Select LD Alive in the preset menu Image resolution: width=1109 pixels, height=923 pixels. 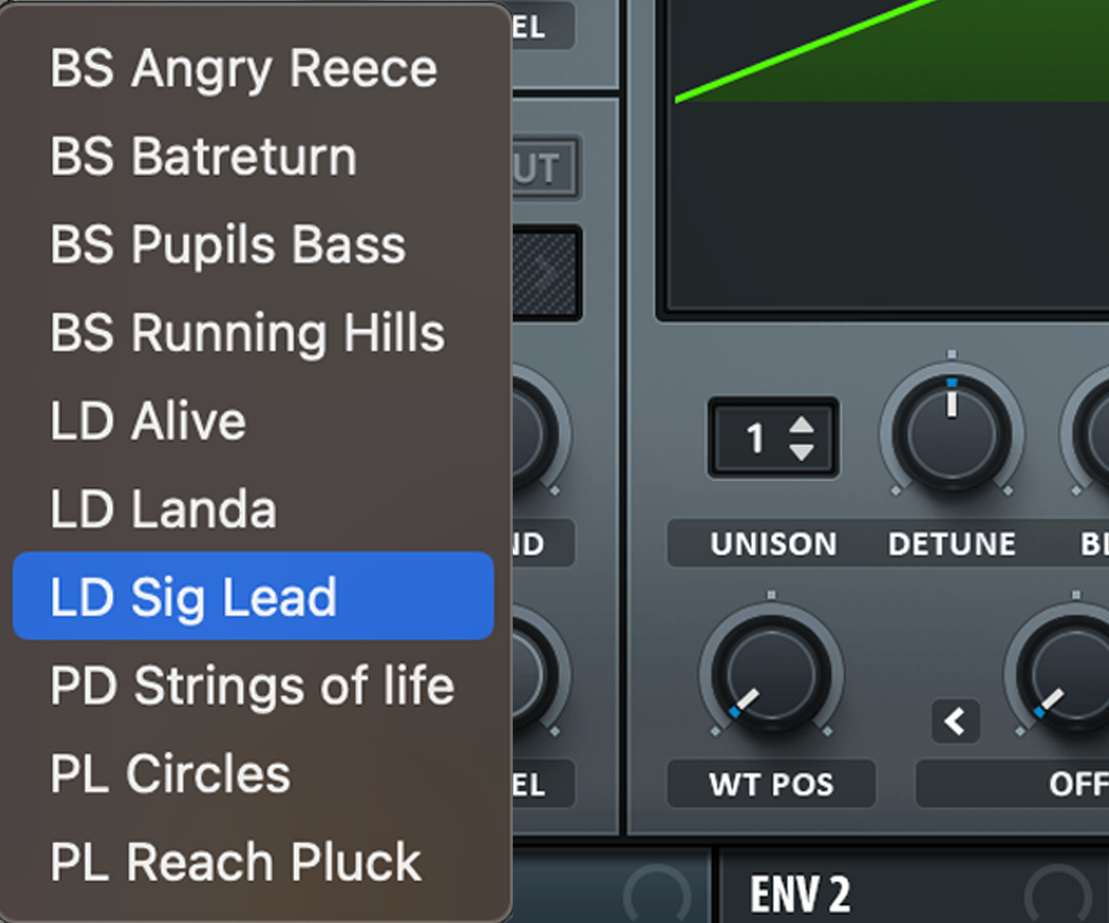[x=148, y=421]
